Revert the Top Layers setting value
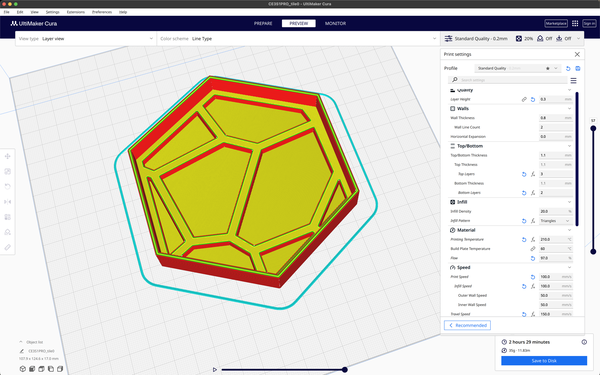The width and height of the screenshot is (600, 375). pyautogui.click(x=524, y=174)
